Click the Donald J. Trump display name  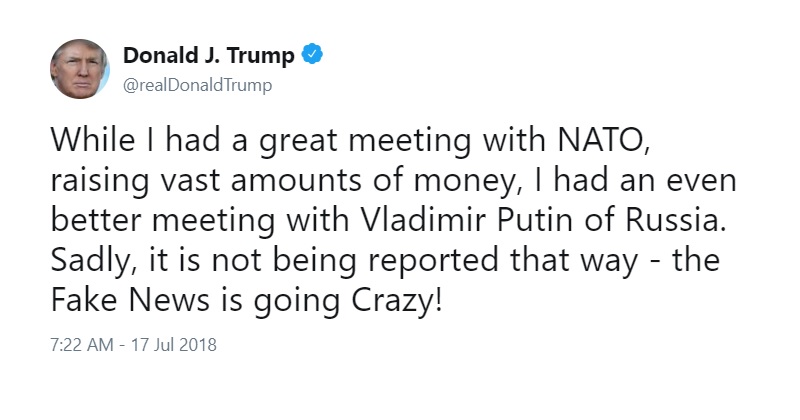(x=209, y=55)
